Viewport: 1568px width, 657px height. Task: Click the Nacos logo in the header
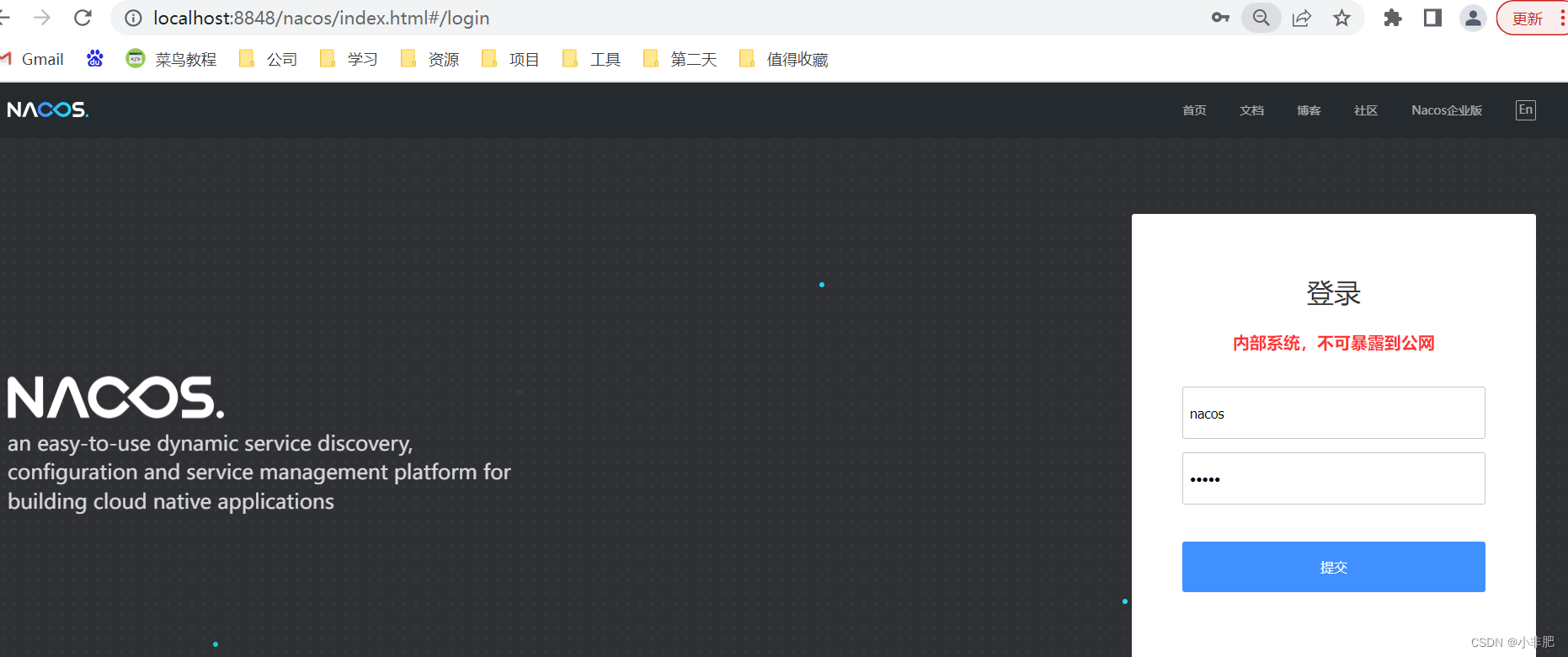click(48, 109)
